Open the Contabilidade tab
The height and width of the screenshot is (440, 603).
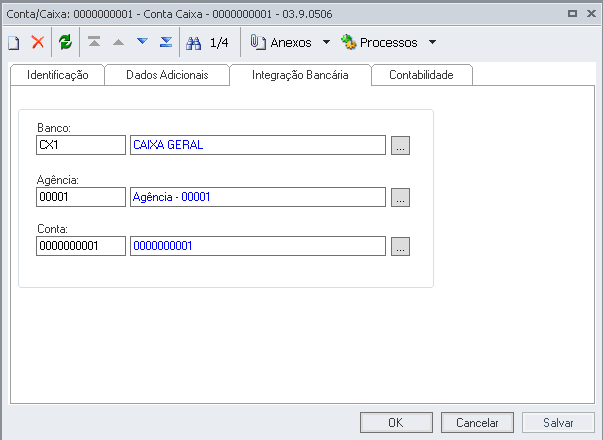pyautogui.click(x=421, y=75)
